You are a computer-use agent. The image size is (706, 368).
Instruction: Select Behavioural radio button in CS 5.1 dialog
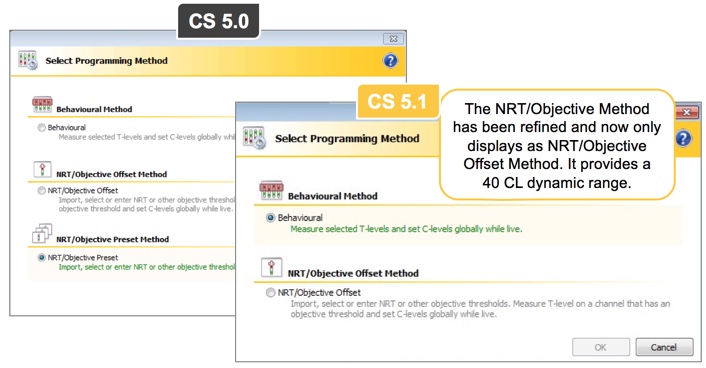(270, 218)
